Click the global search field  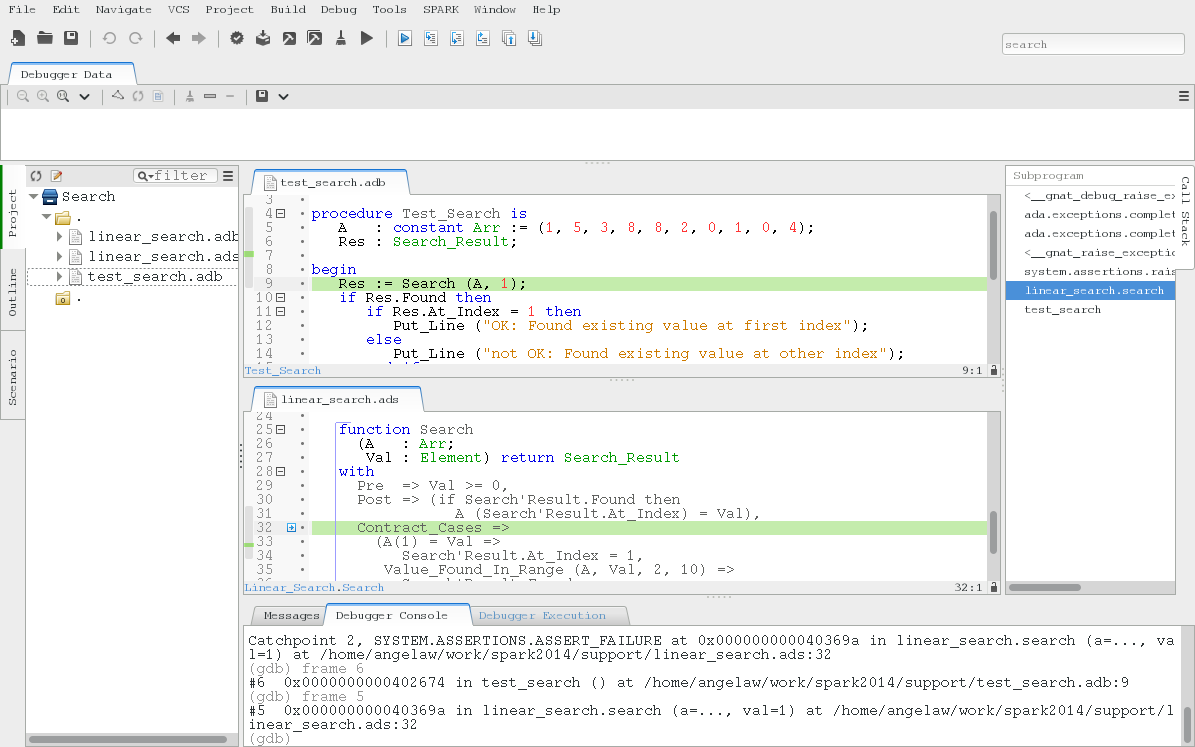[1093, 44]
